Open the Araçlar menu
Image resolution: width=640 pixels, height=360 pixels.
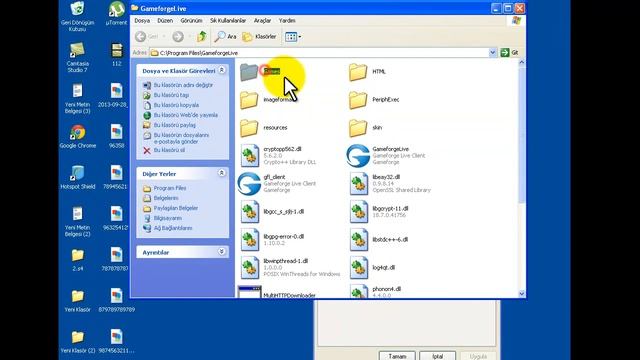262,20
